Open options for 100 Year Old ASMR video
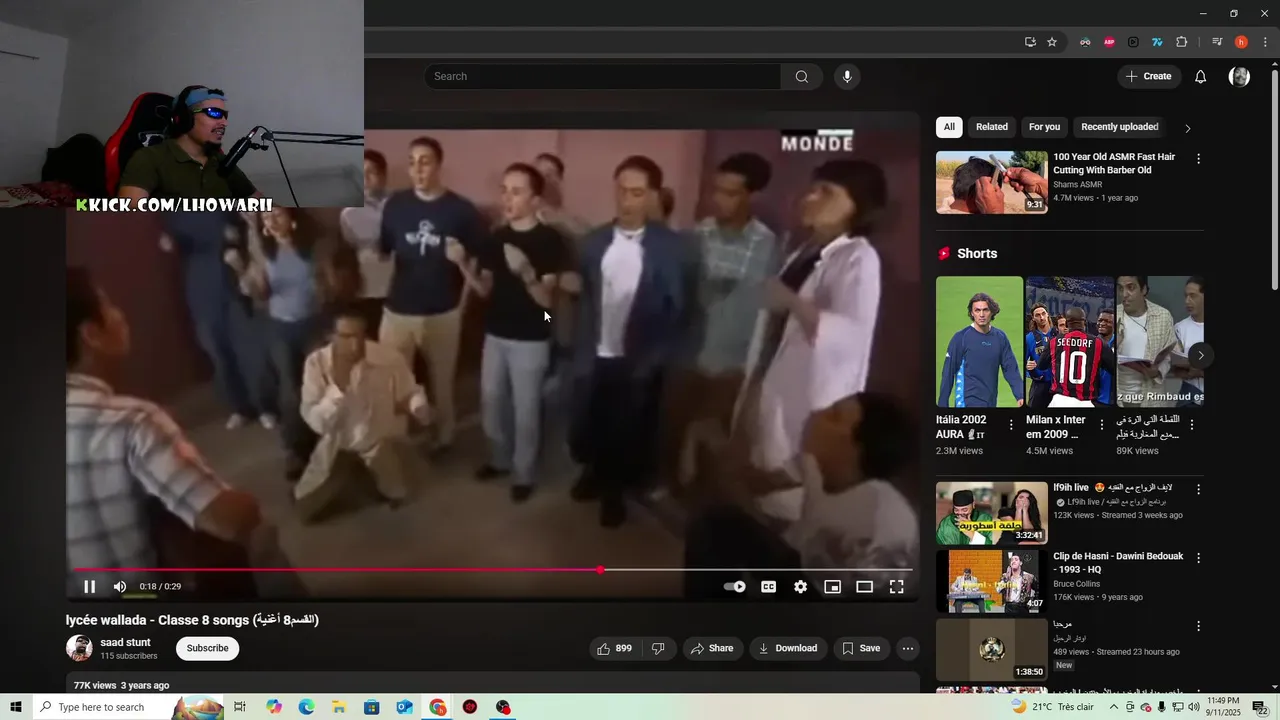Viewport: 1280px width, 720px height. point(1198,159)
